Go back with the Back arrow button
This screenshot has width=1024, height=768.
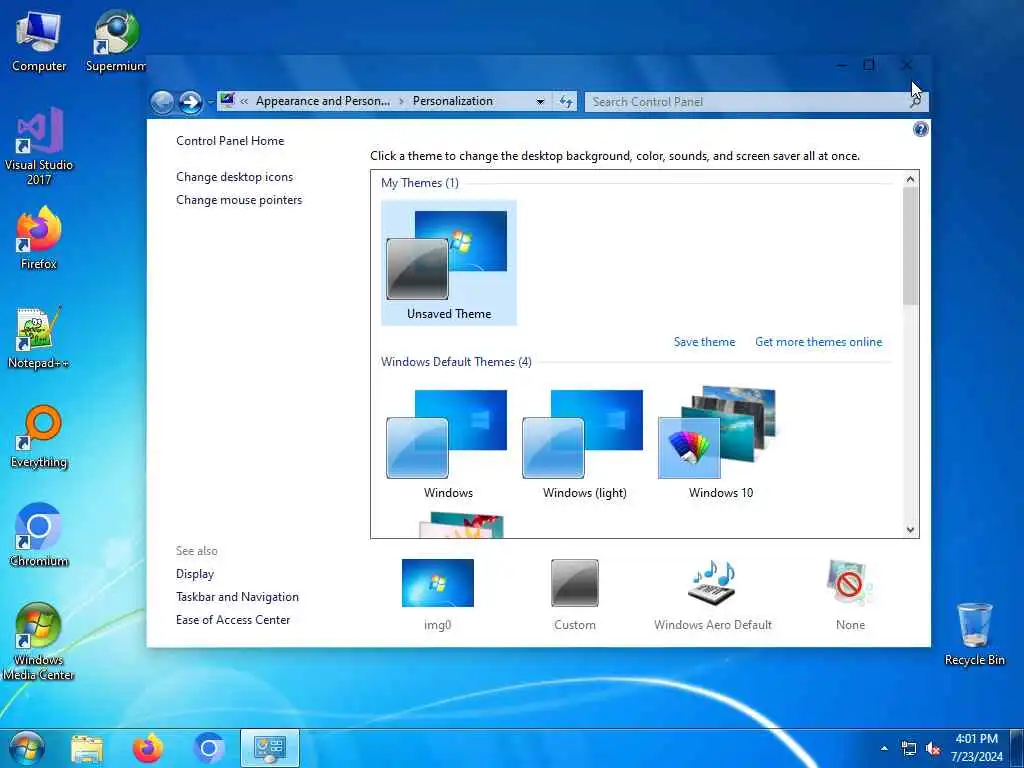coord(162,102)
